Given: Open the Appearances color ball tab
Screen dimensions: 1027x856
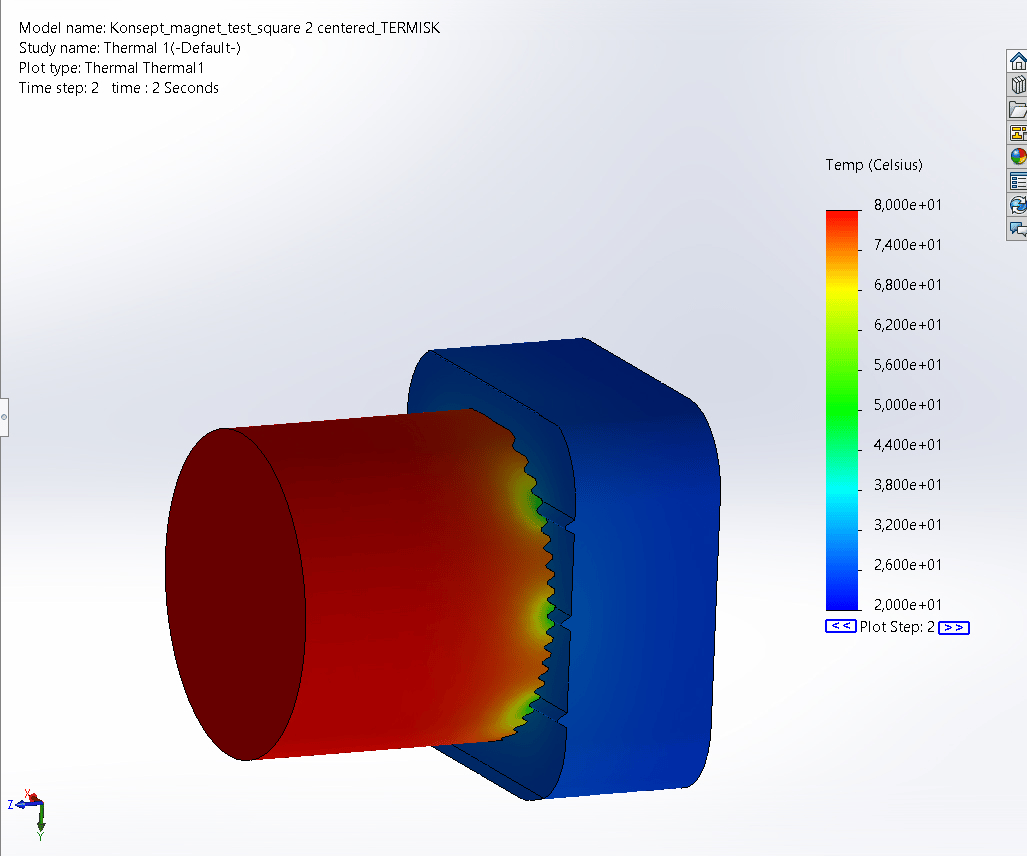Looking at the screenshot, I should point(1018,157).
